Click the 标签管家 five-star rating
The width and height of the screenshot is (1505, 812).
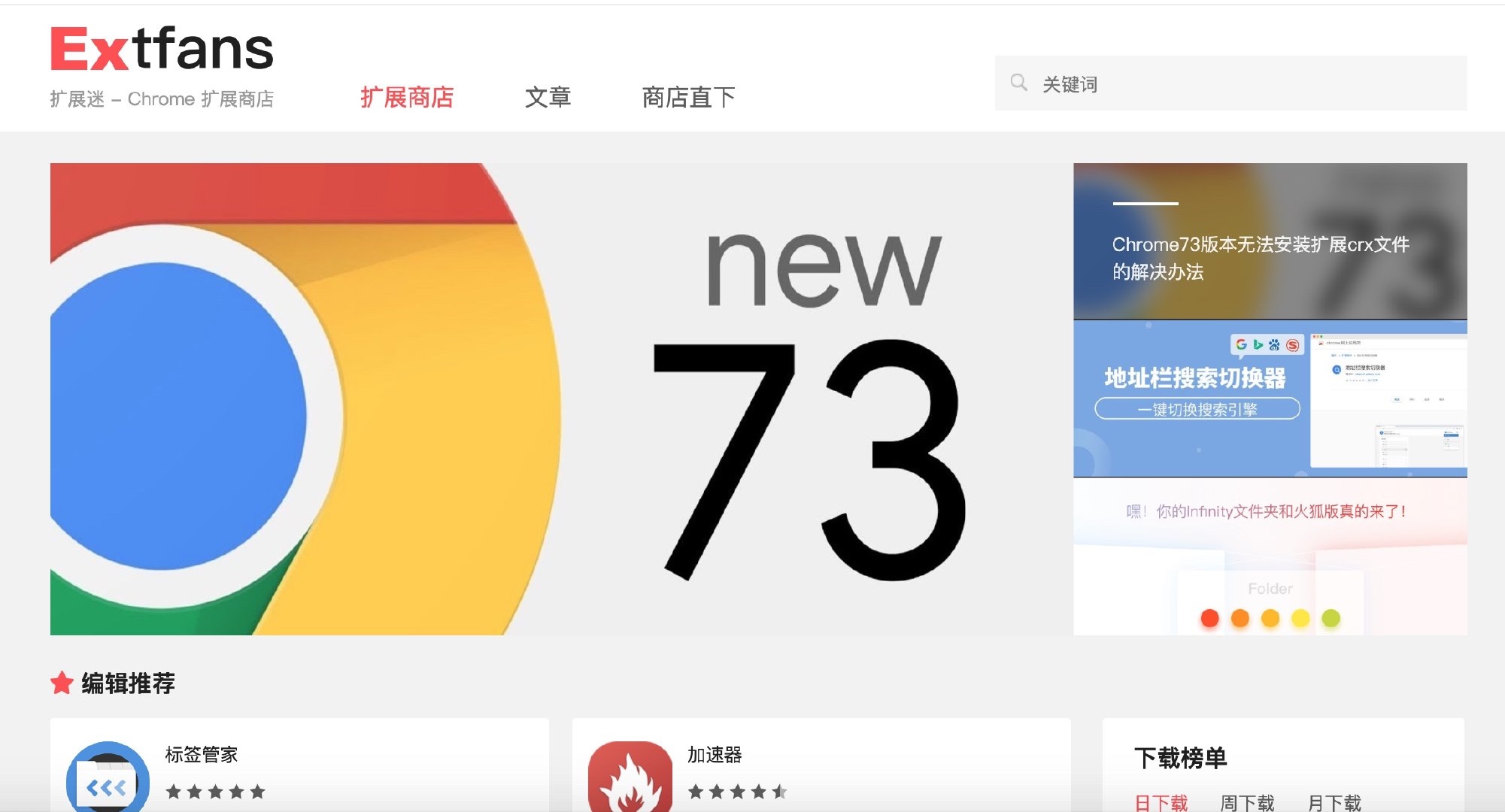(x=216, y=791)
